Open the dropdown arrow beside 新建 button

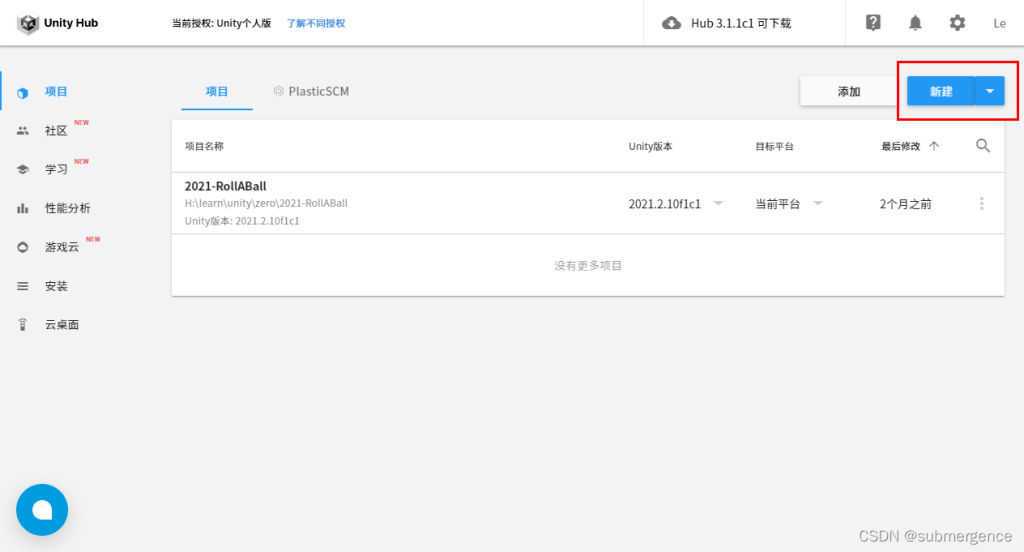pyautogui.click(x=989, y=91)
